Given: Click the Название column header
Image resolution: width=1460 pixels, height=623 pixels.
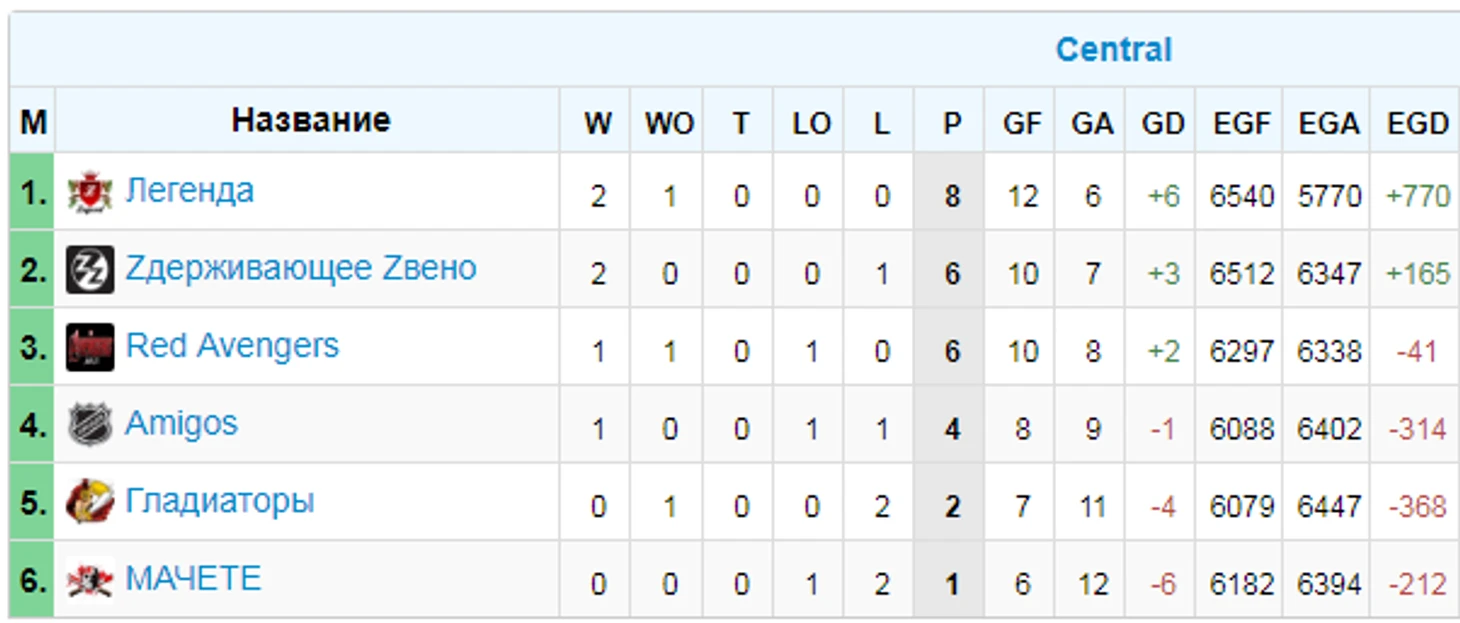Looking at the screenshot, I should click(310, 121).
